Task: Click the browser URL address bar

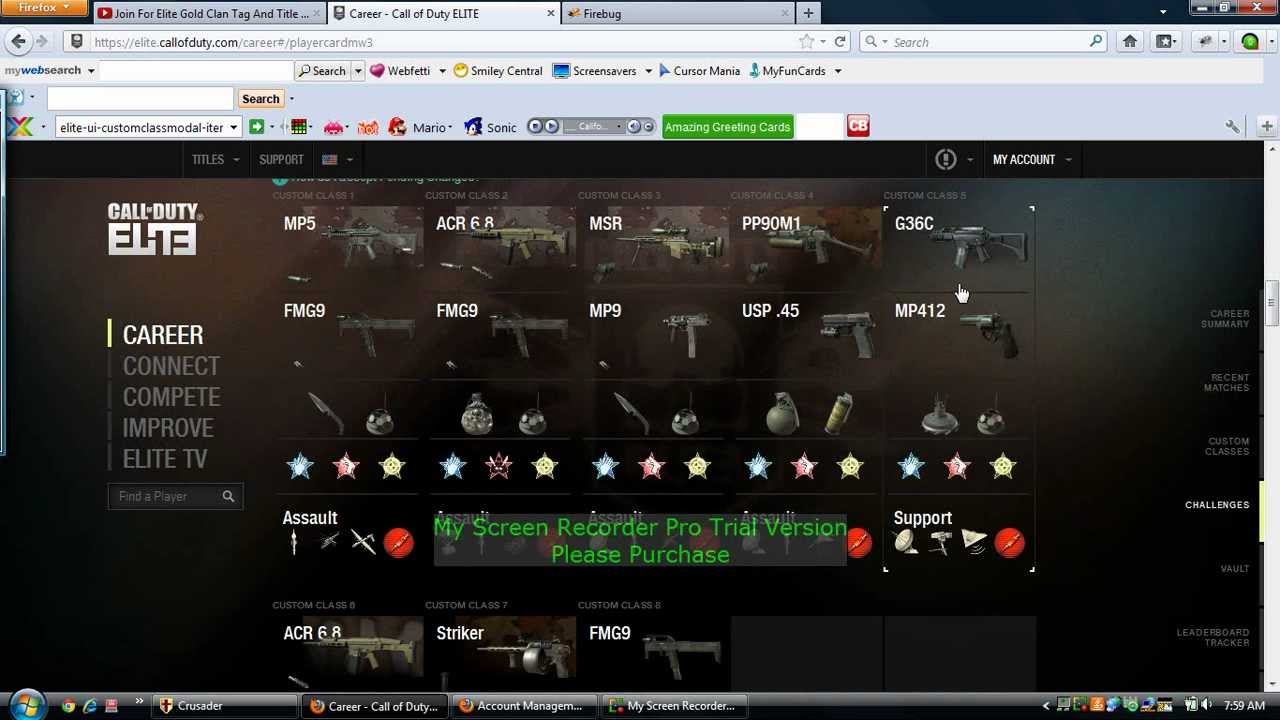Action: [x=440, y=42]
